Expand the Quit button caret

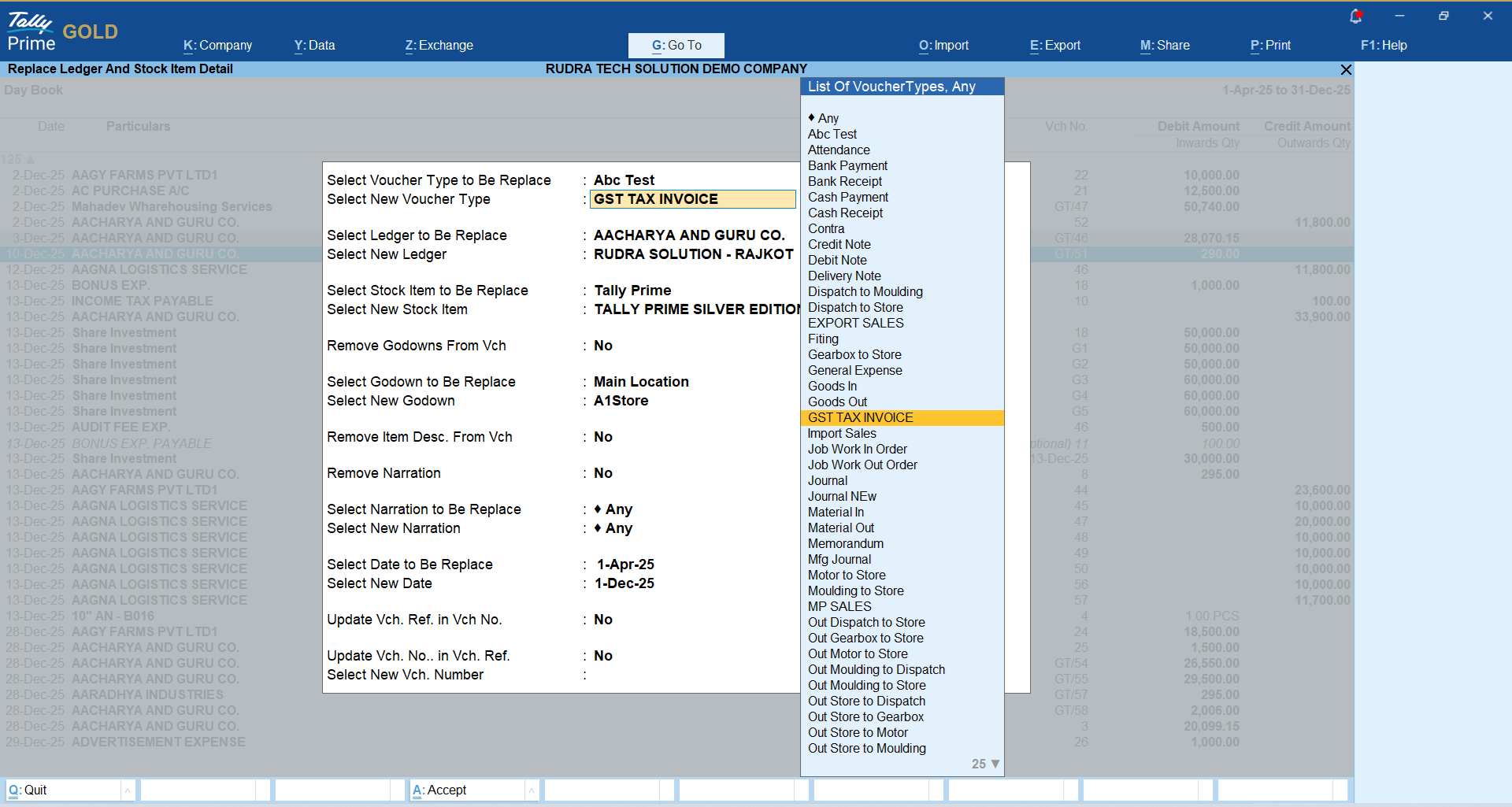128,790
